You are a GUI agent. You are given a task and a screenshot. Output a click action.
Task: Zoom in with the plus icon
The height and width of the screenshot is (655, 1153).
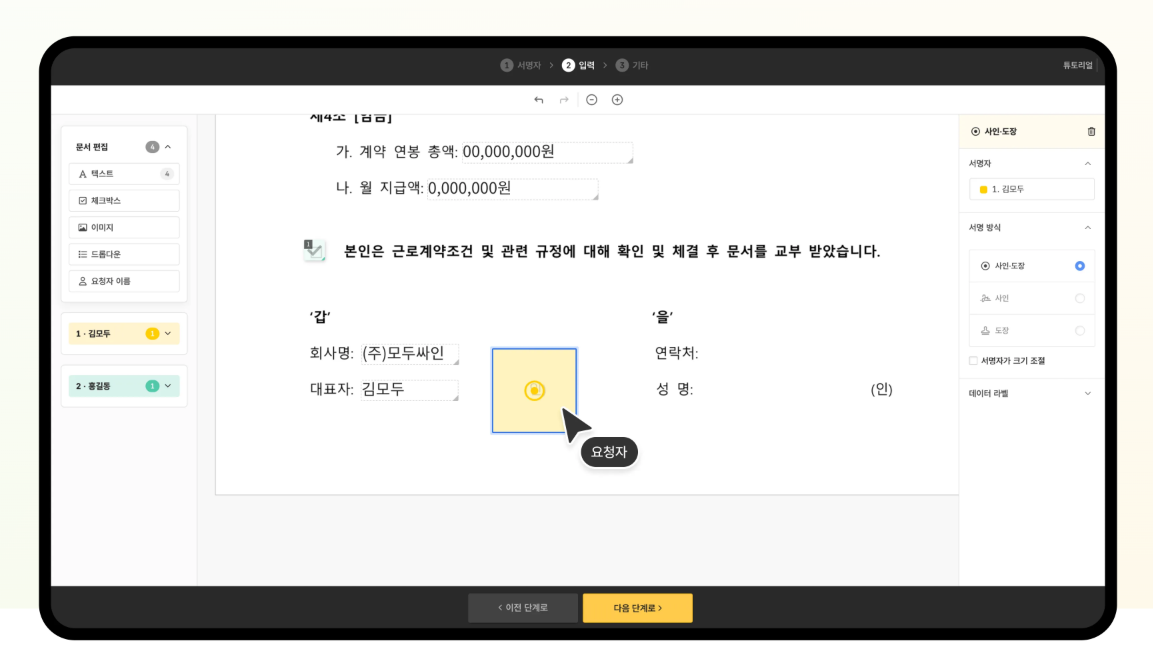[x=617, y=100]
